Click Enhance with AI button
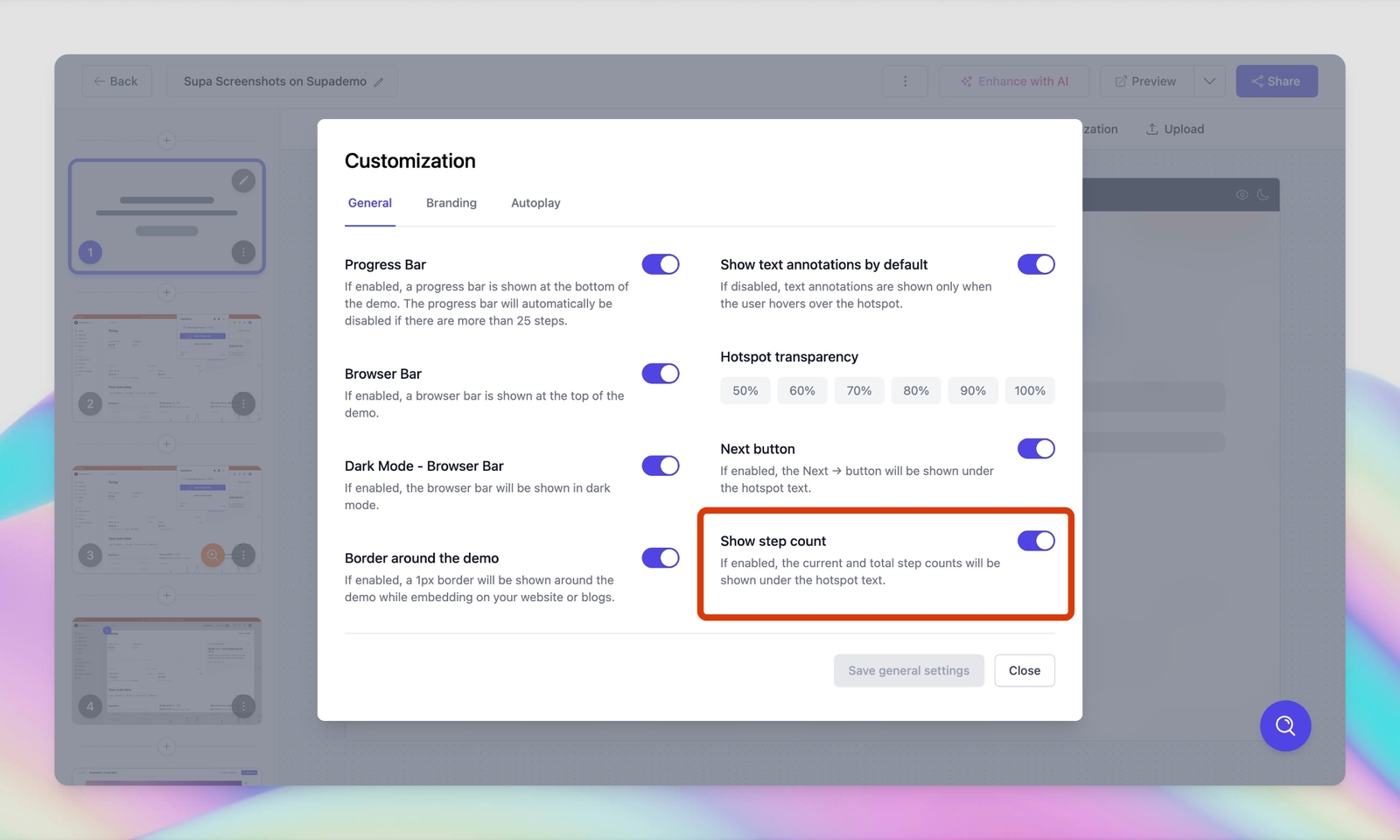 (1014, 81)
